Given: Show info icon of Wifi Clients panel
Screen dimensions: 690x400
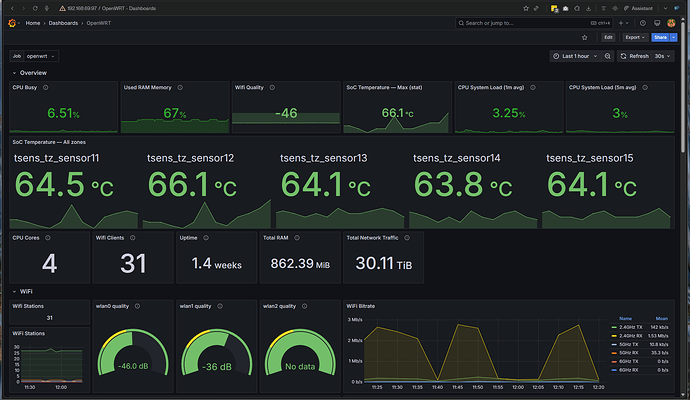Looking at the screenshot, I should click(132, 238).
